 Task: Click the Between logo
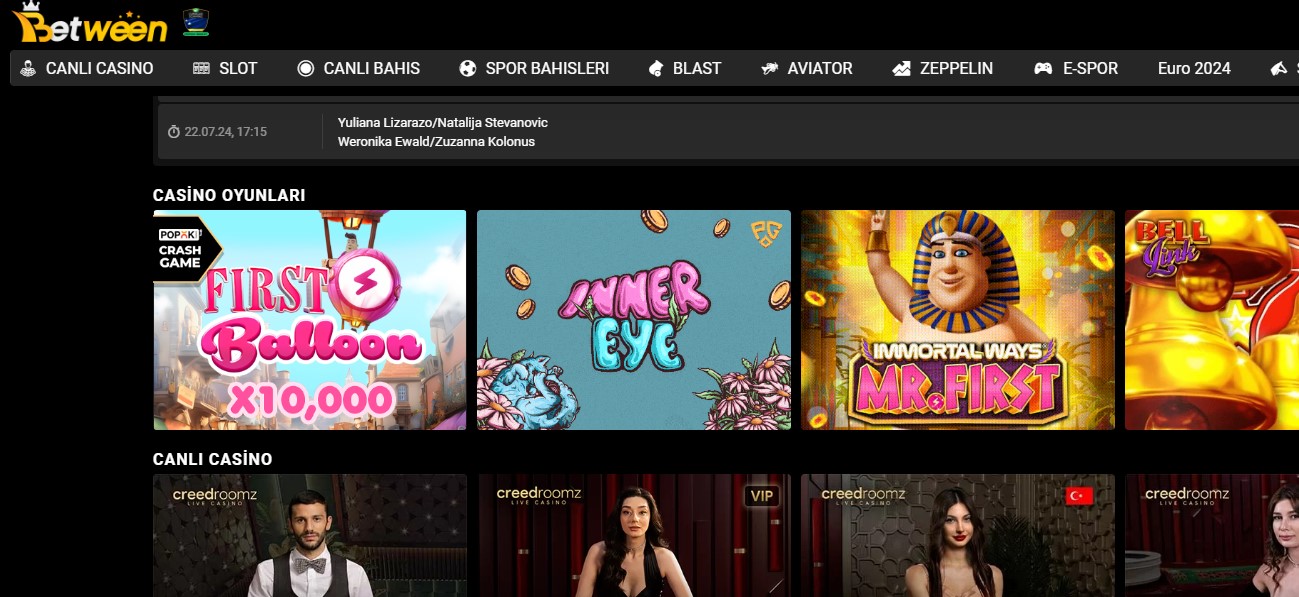(x=90, y=22)
